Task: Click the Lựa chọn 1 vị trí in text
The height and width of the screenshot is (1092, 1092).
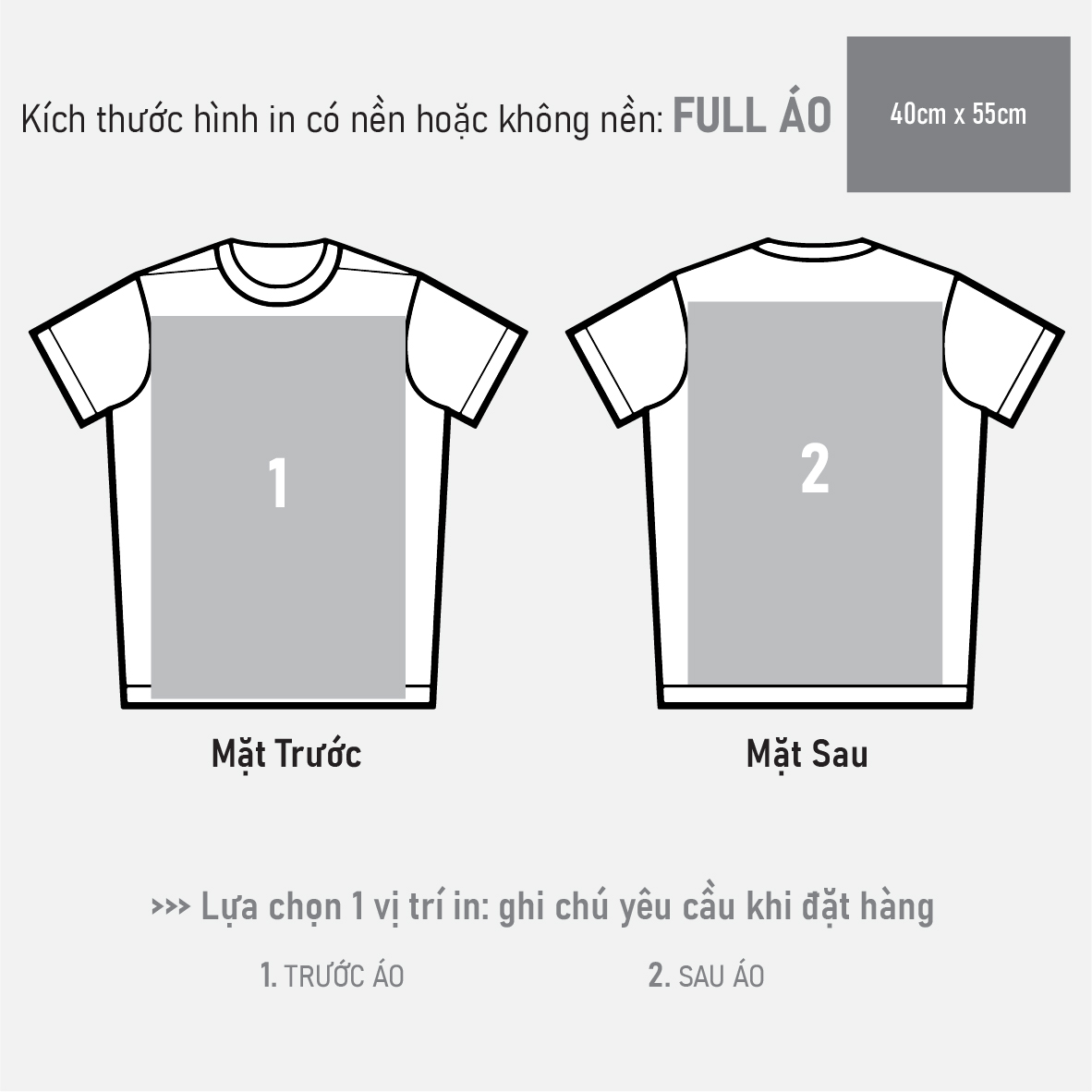Action: tap(346, 906)
